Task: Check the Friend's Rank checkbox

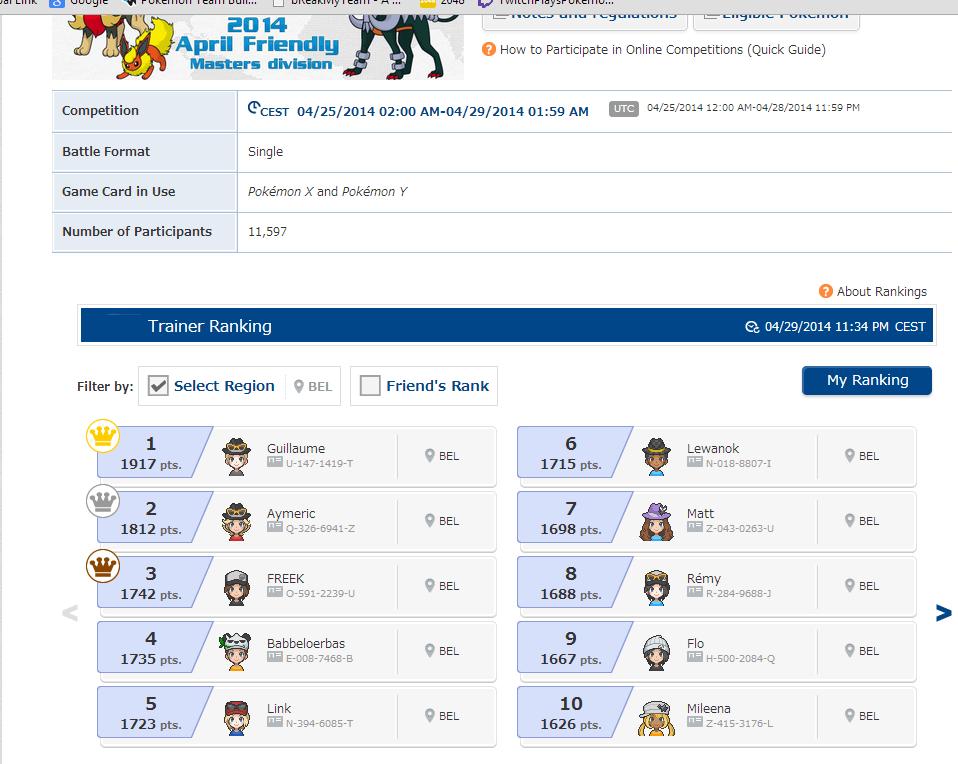Action: (370, 386)
